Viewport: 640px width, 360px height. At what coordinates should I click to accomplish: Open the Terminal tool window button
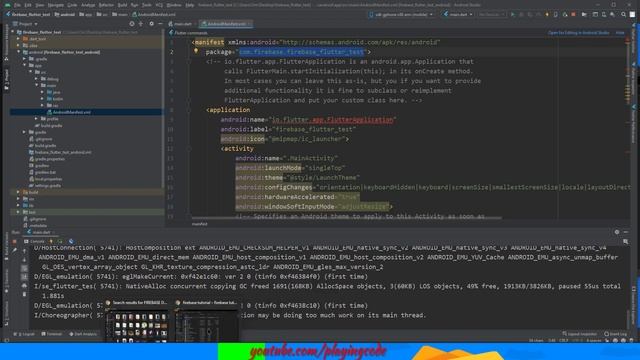(52, 334)
